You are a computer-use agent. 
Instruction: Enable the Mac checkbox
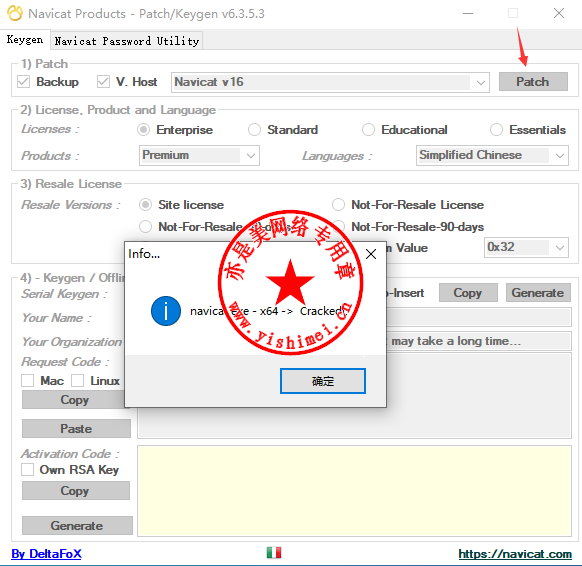[x=27, y=380]
